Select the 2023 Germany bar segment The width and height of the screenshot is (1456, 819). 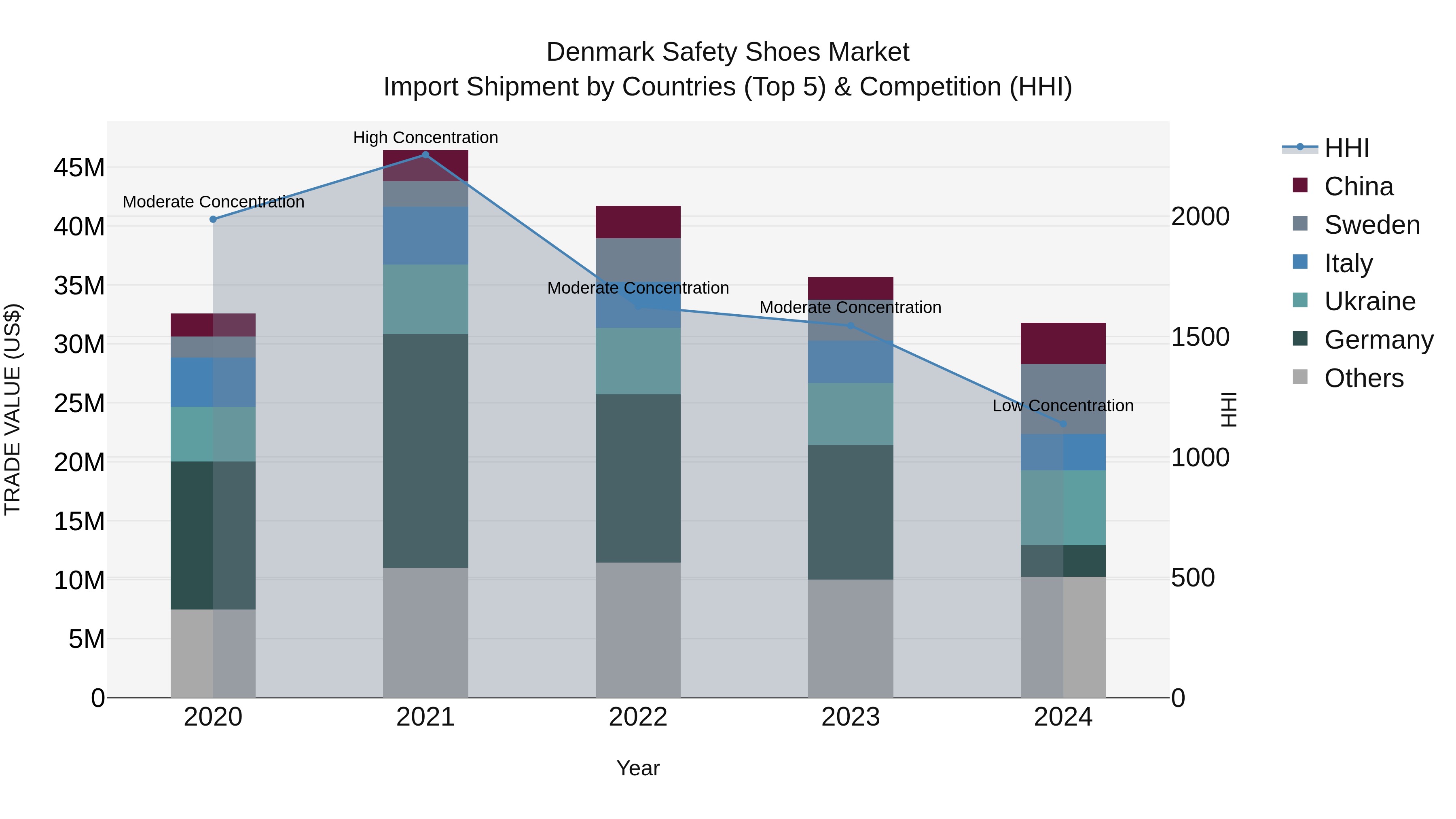[x=851, y=513]
